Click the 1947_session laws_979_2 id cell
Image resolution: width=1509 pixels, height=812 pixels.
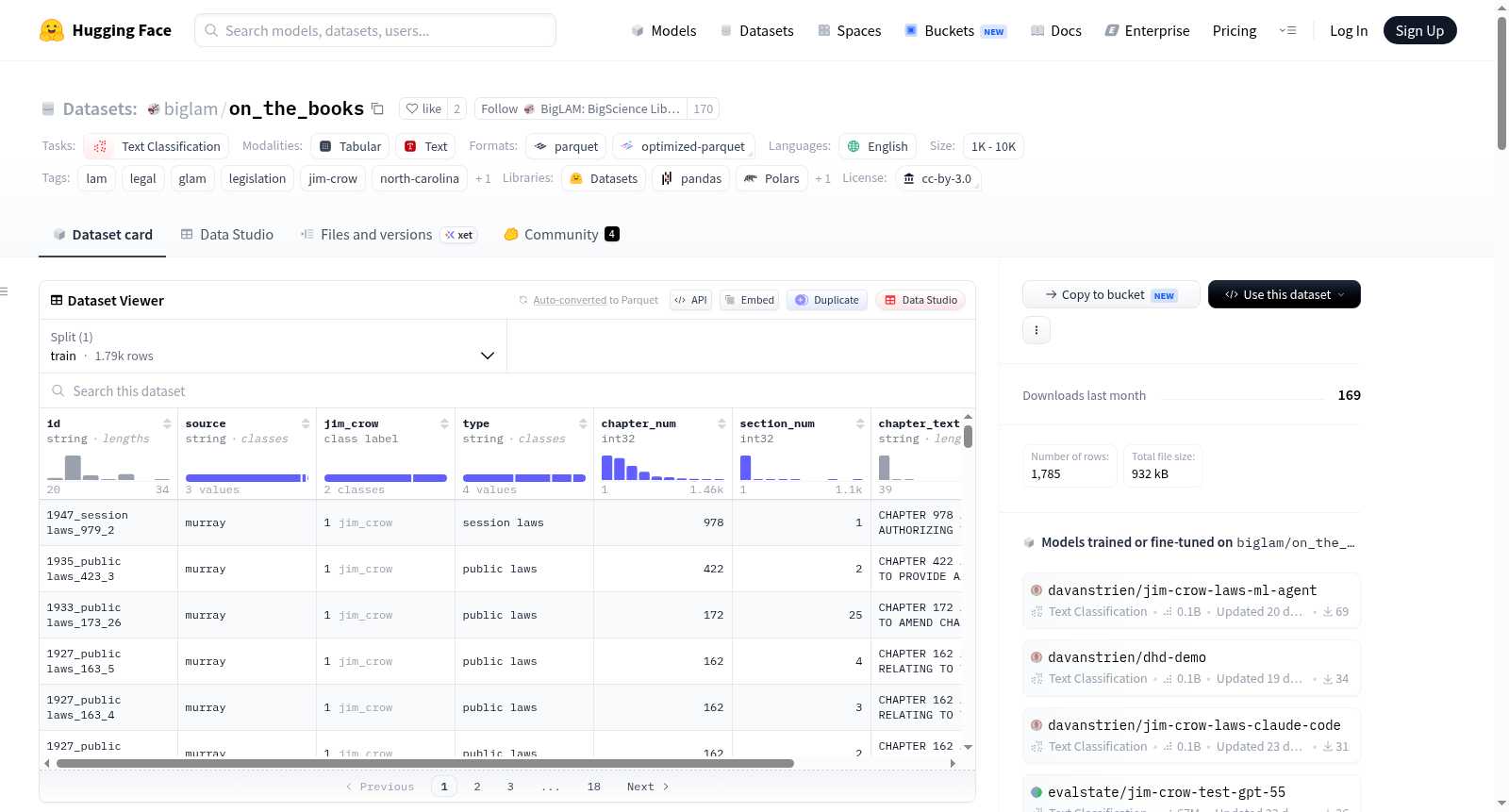(x=108, y=522)
